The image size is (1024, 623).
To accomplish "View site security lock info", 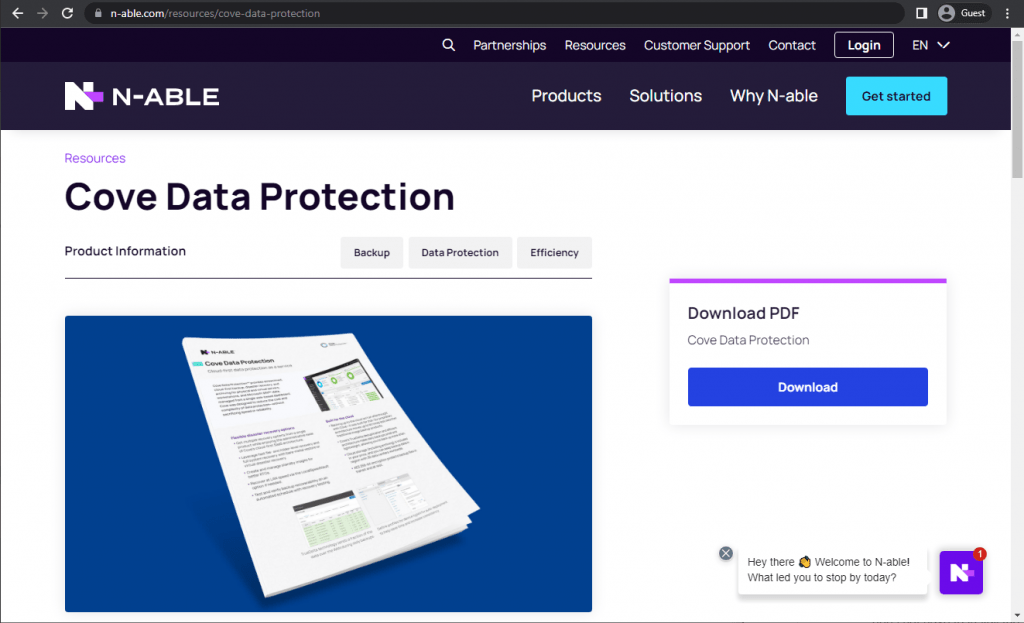I will [98, 13].
